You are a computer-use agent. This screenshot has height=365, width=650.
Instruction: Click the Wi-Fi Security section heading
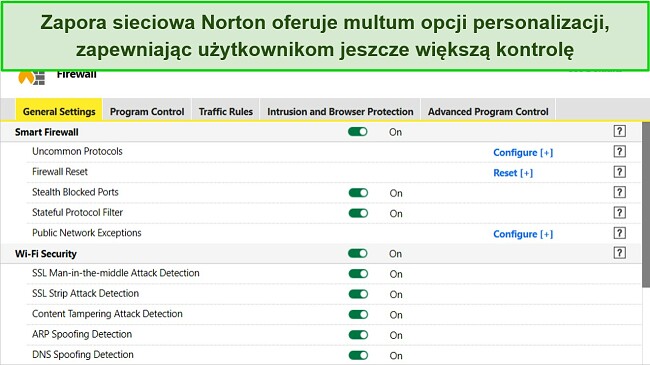tap(46, 254)
